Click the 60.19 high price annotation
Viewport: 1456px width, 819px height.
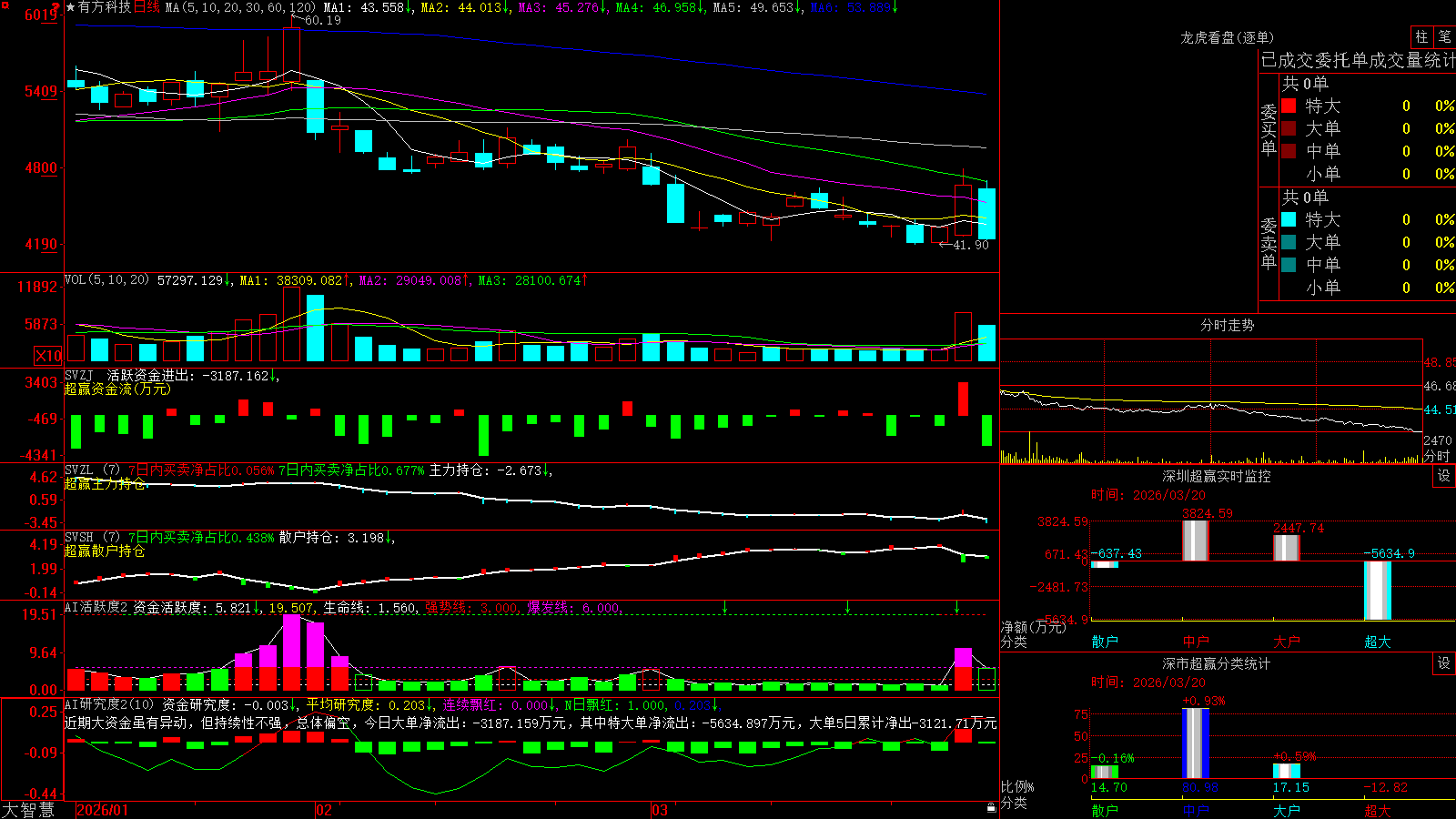click(x=322, y=20)
